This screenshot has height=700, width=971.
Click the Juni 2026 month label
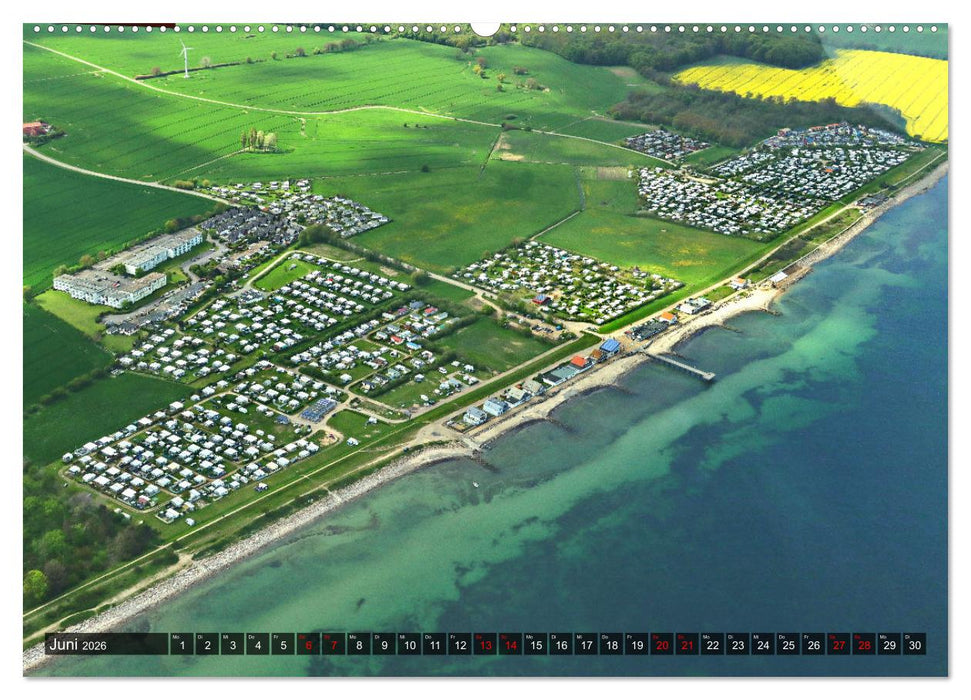tap(75, 644)
